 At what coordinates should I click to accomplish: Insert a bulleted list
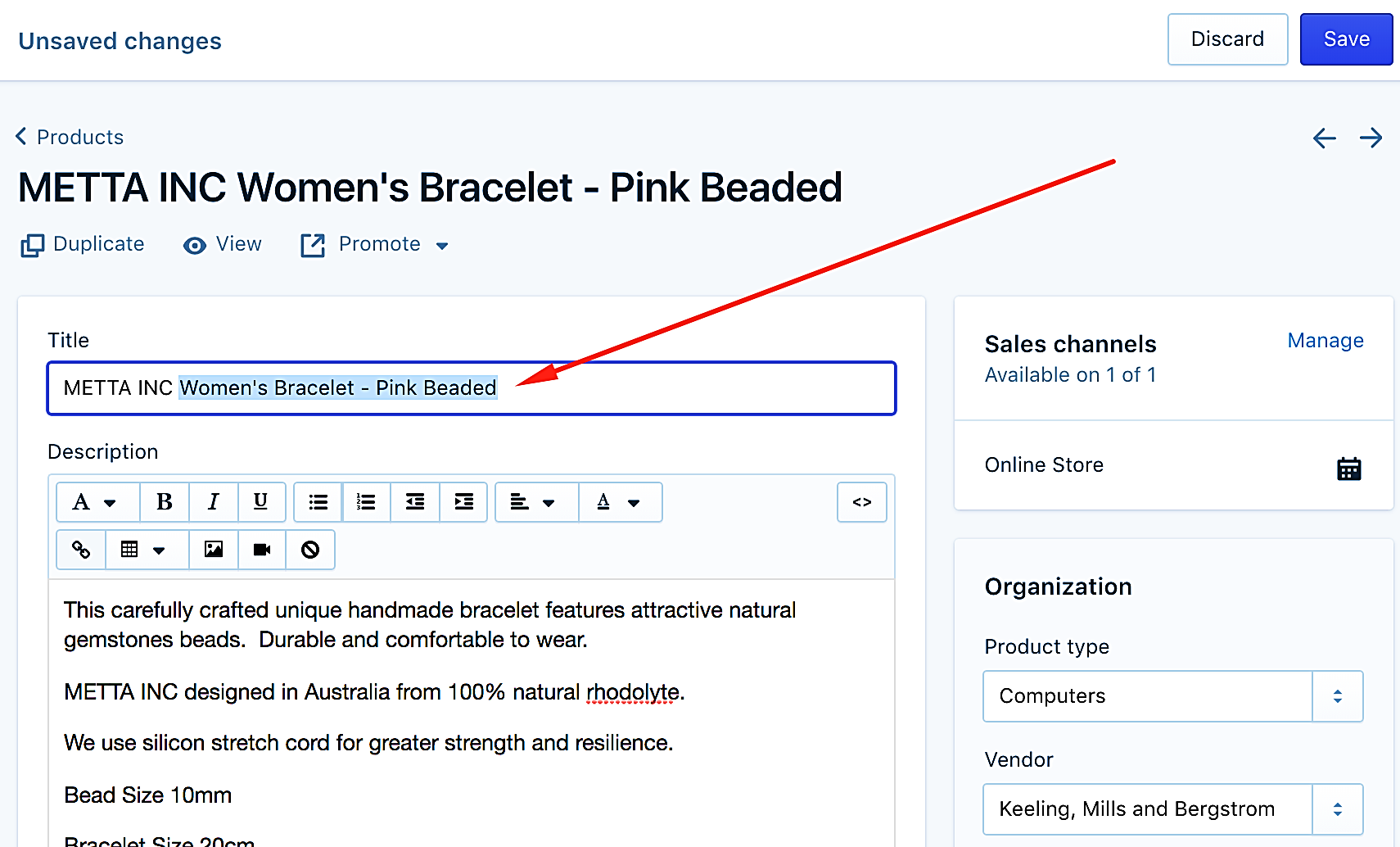318,502
